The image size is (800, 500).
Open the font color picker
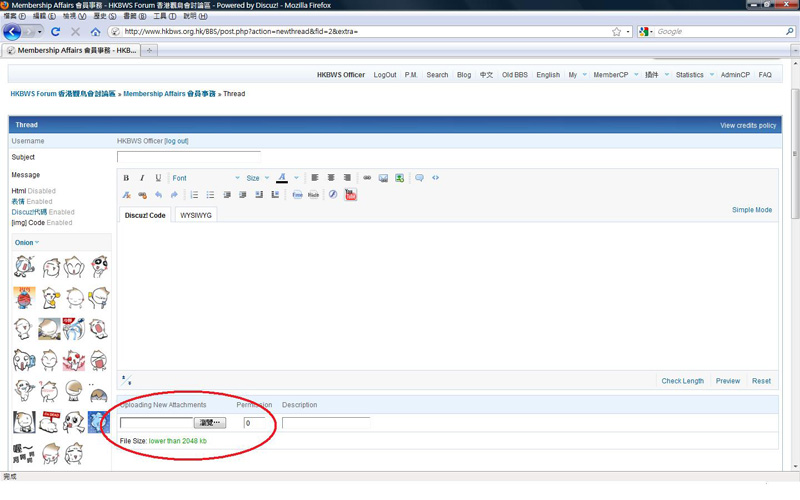coord(283,178)
